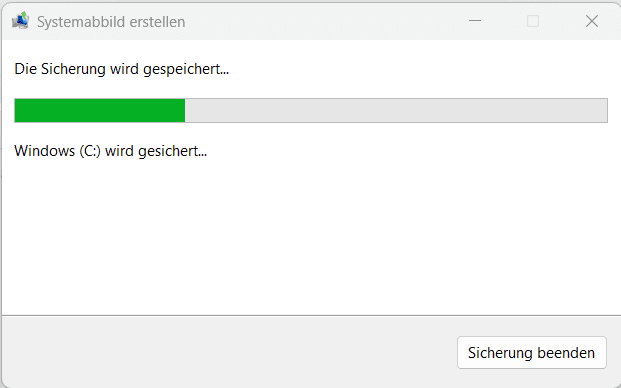The image size is (621, 388).
Task: Close the Systemabbild erstellen dialog
Action: coord(592,21)
